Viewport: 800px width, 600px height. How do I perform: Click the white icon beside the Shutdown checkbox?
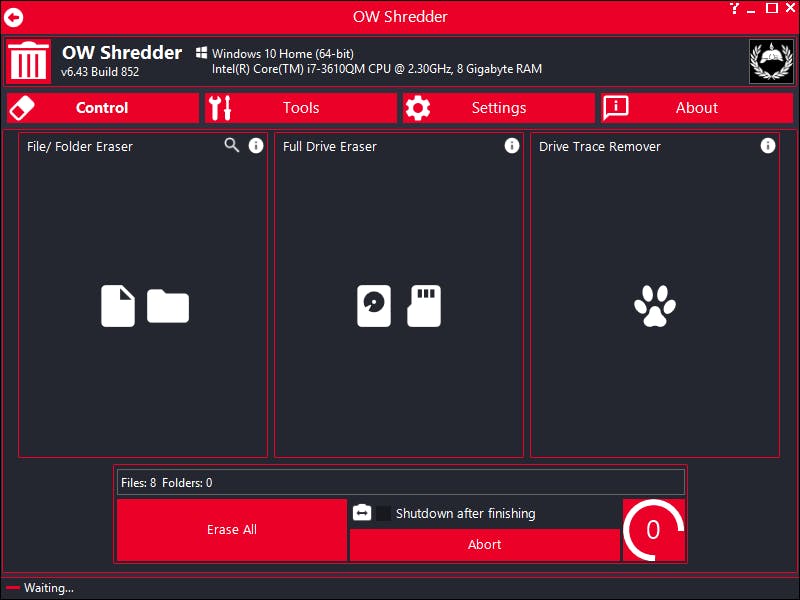362,513
